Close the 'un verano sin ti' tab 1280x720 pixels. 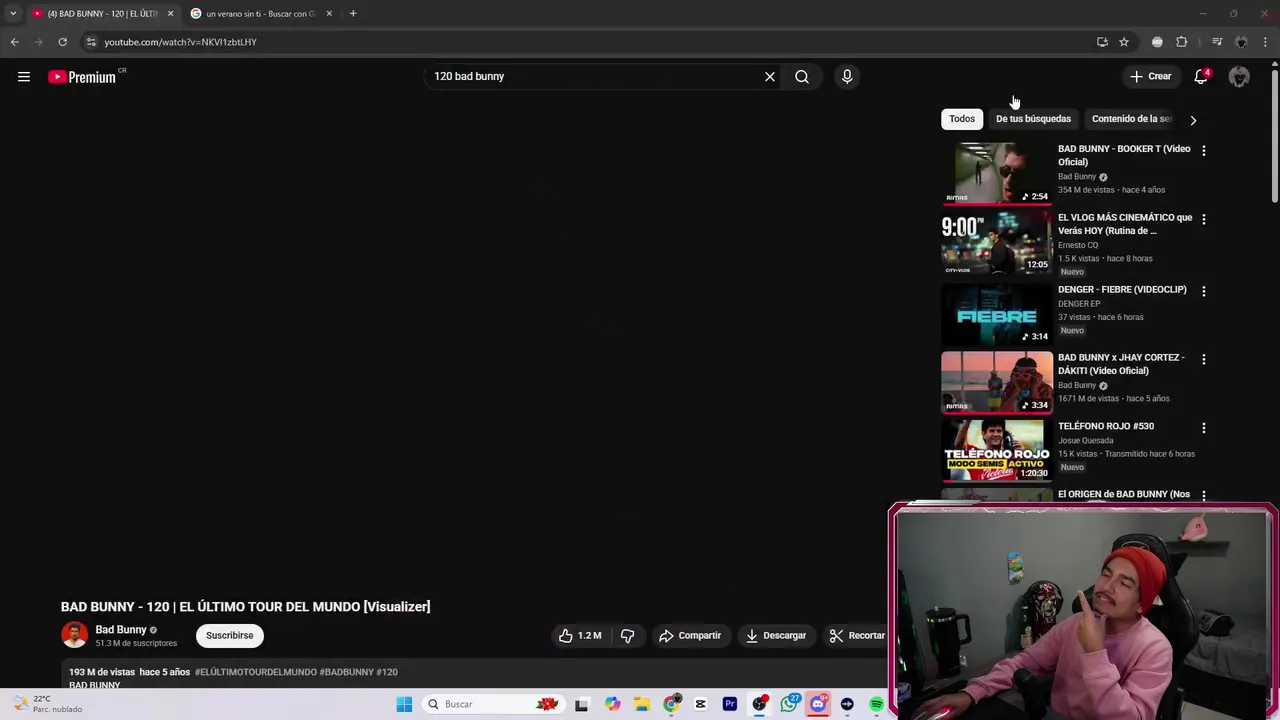329,14
